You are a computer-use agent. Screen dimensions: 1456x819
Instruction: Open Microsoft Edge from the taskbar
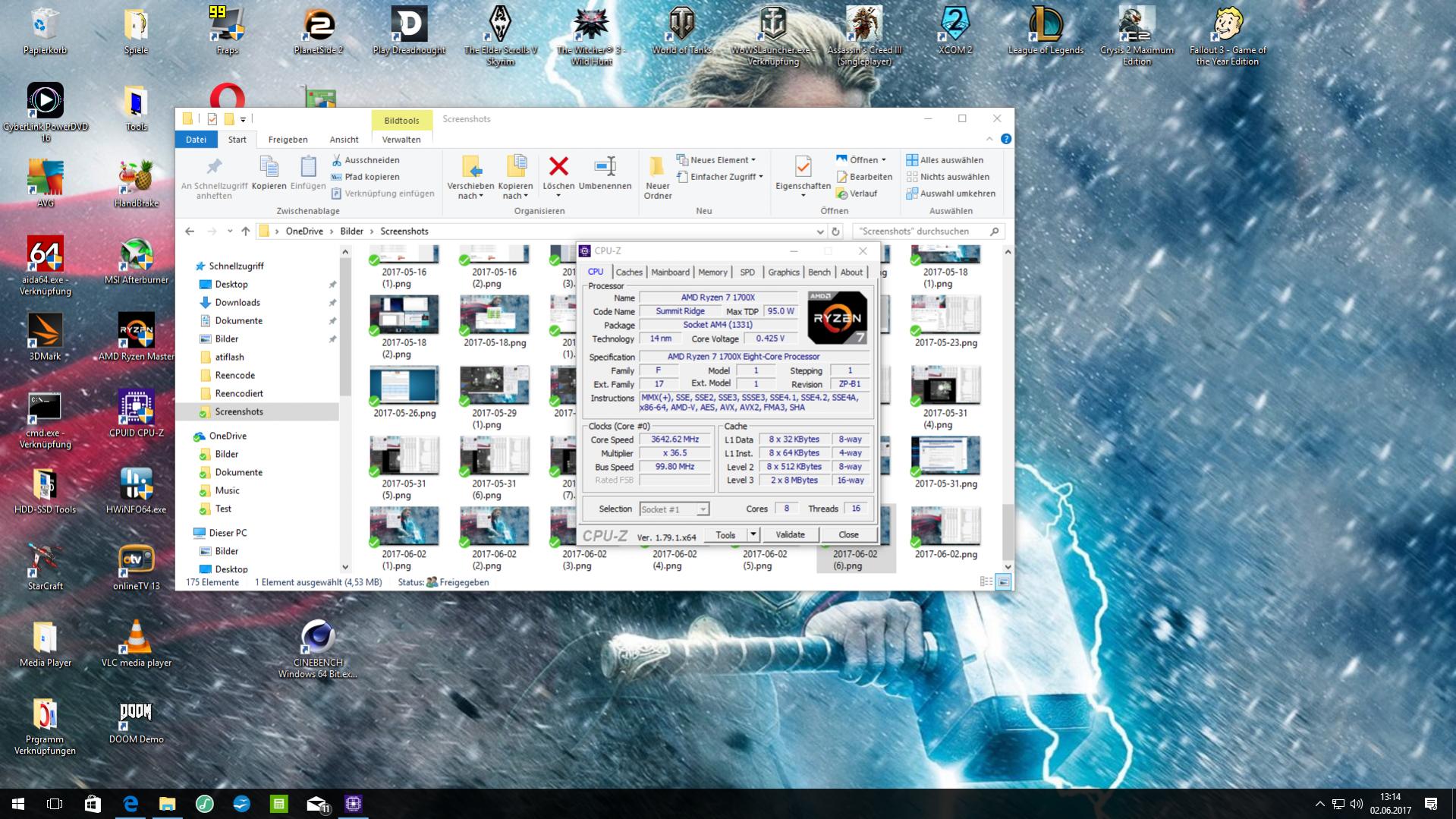click(131, 804)
